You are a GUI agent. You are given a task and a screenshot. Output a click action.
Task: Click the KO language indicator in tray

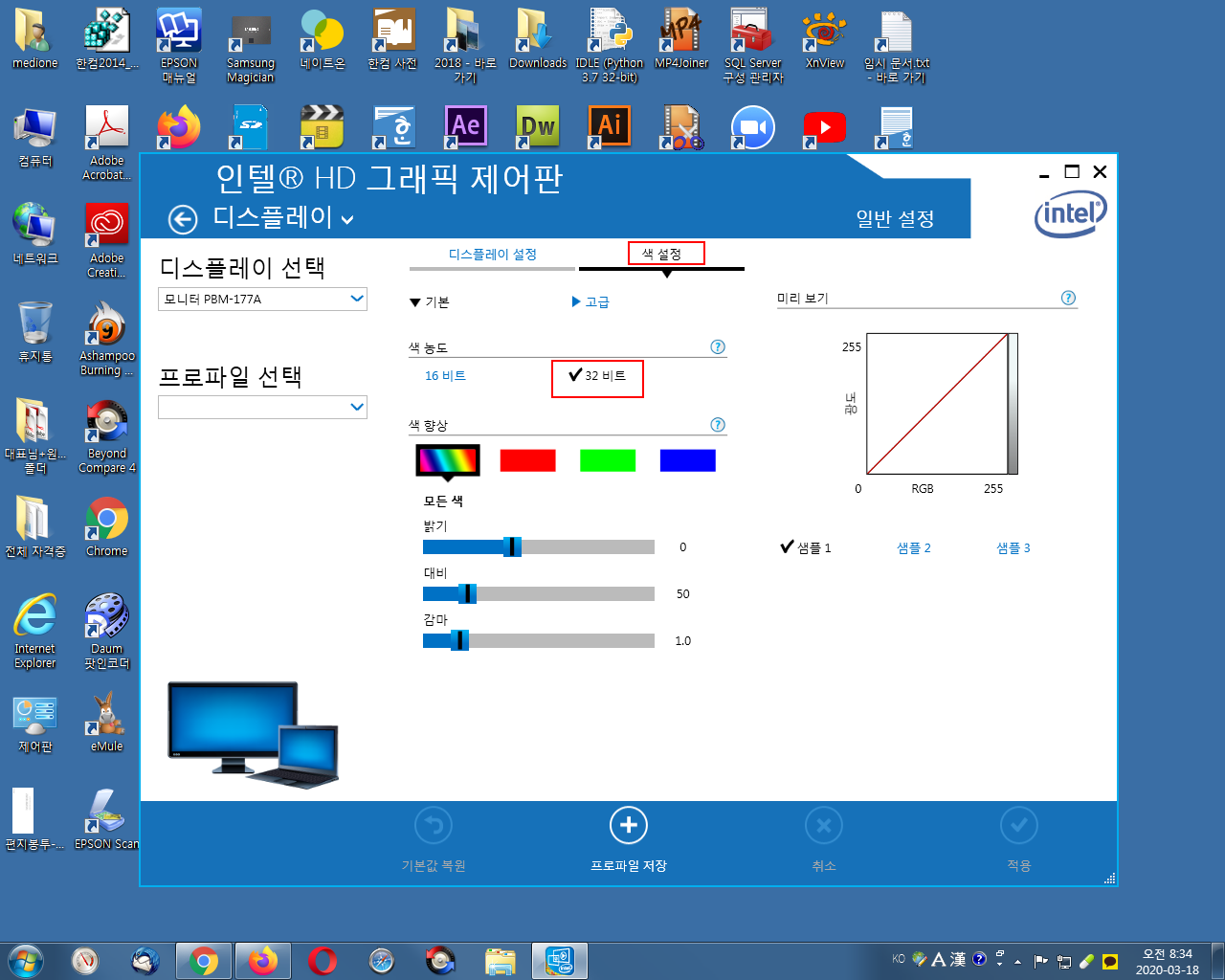click(898, 959)
